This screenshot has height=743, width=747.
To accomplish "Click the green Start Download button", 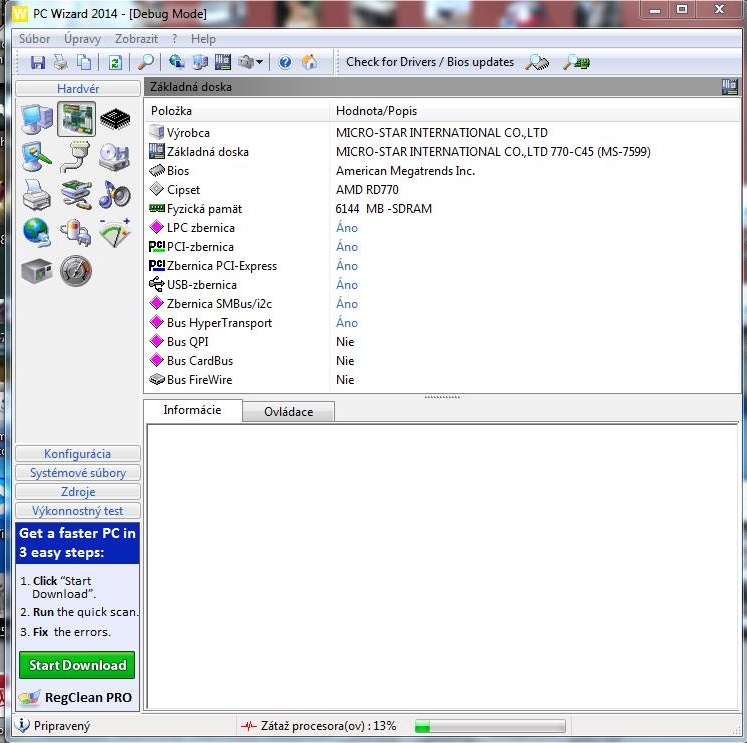I will coord(77,665).
